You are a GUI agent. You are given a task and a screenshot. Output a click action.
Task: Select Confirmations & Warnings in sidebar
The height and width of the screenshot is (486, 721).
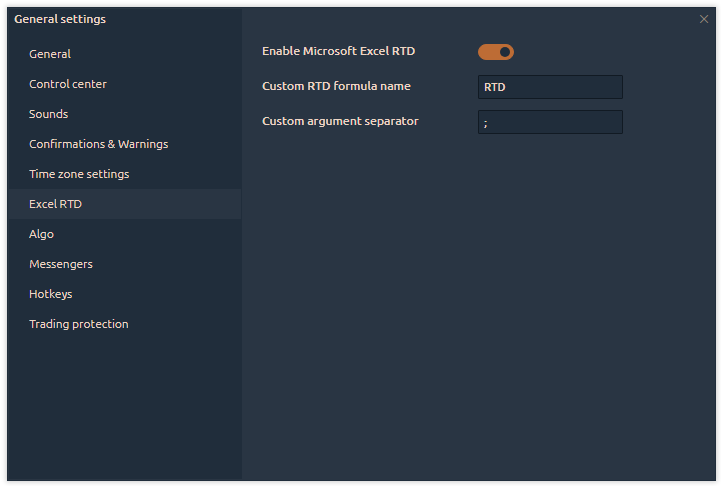point(98,144)
